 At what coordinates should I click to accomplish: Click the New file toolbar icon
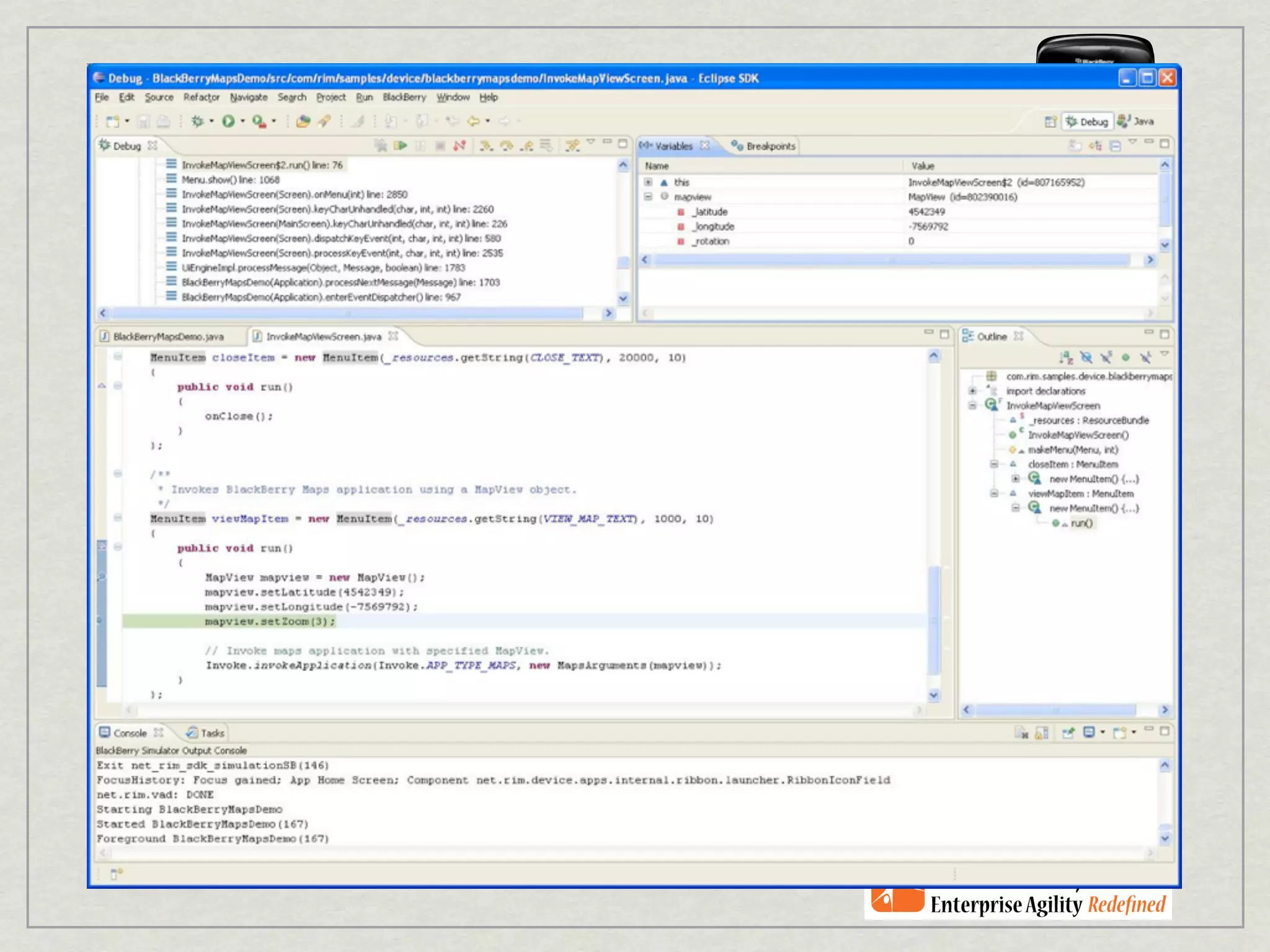[112, 121]
